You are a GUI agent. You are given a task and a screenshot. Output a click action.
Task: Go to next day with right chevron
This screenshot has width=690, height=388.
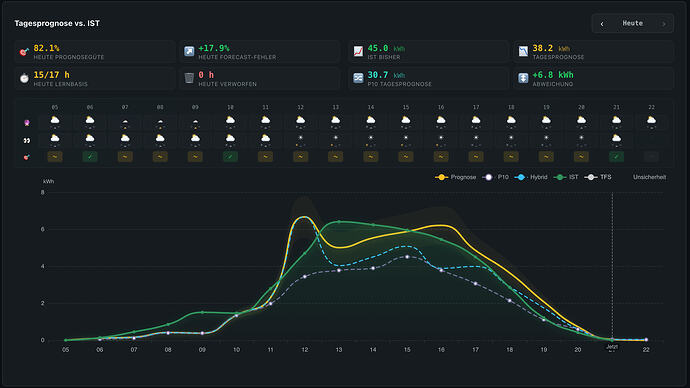coord(664,24)
